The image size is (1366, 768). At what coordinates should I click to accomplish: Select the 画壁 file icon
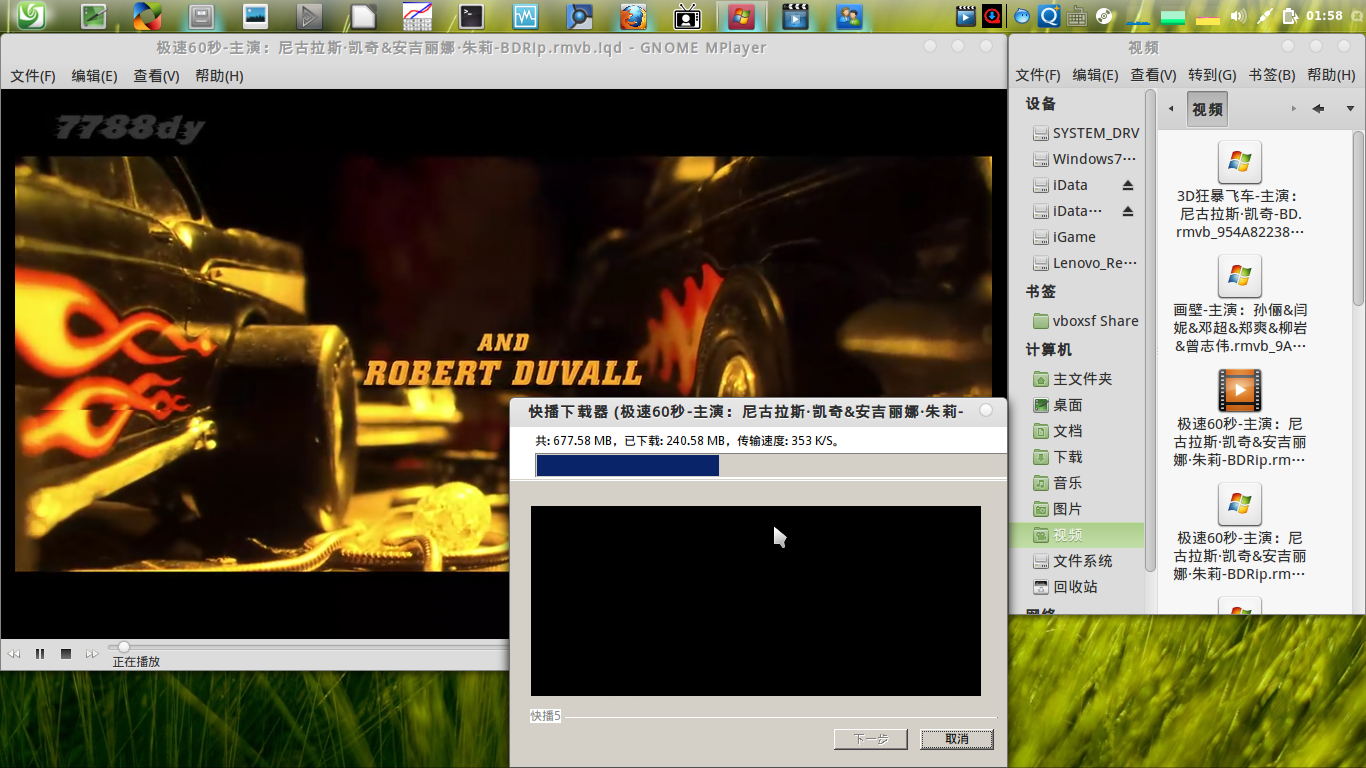click(1240, 276)
